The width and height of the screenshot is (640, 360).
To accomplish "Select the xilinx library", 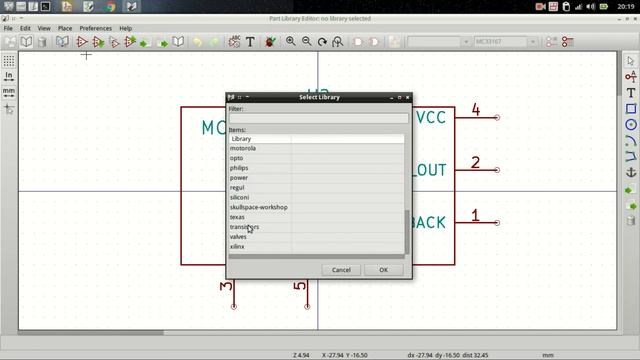I will click(x=316, y=247).
